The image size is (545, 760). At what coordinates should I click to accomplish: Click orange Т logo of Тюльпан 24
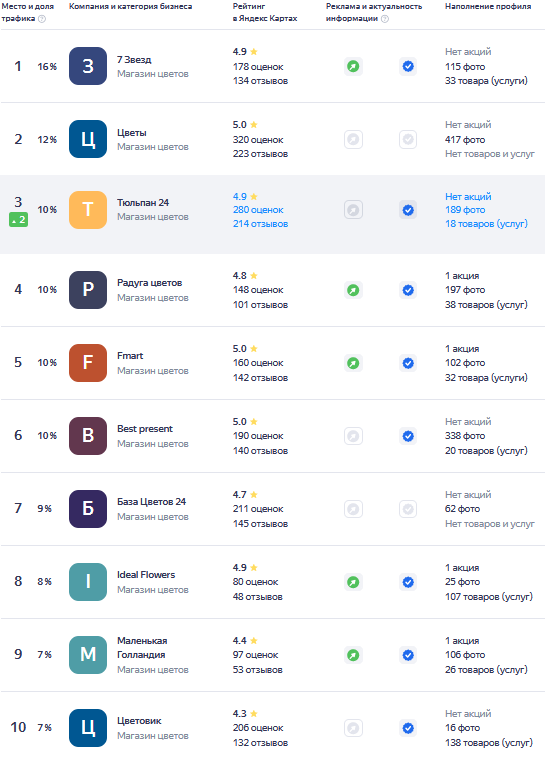click(88, 210)
